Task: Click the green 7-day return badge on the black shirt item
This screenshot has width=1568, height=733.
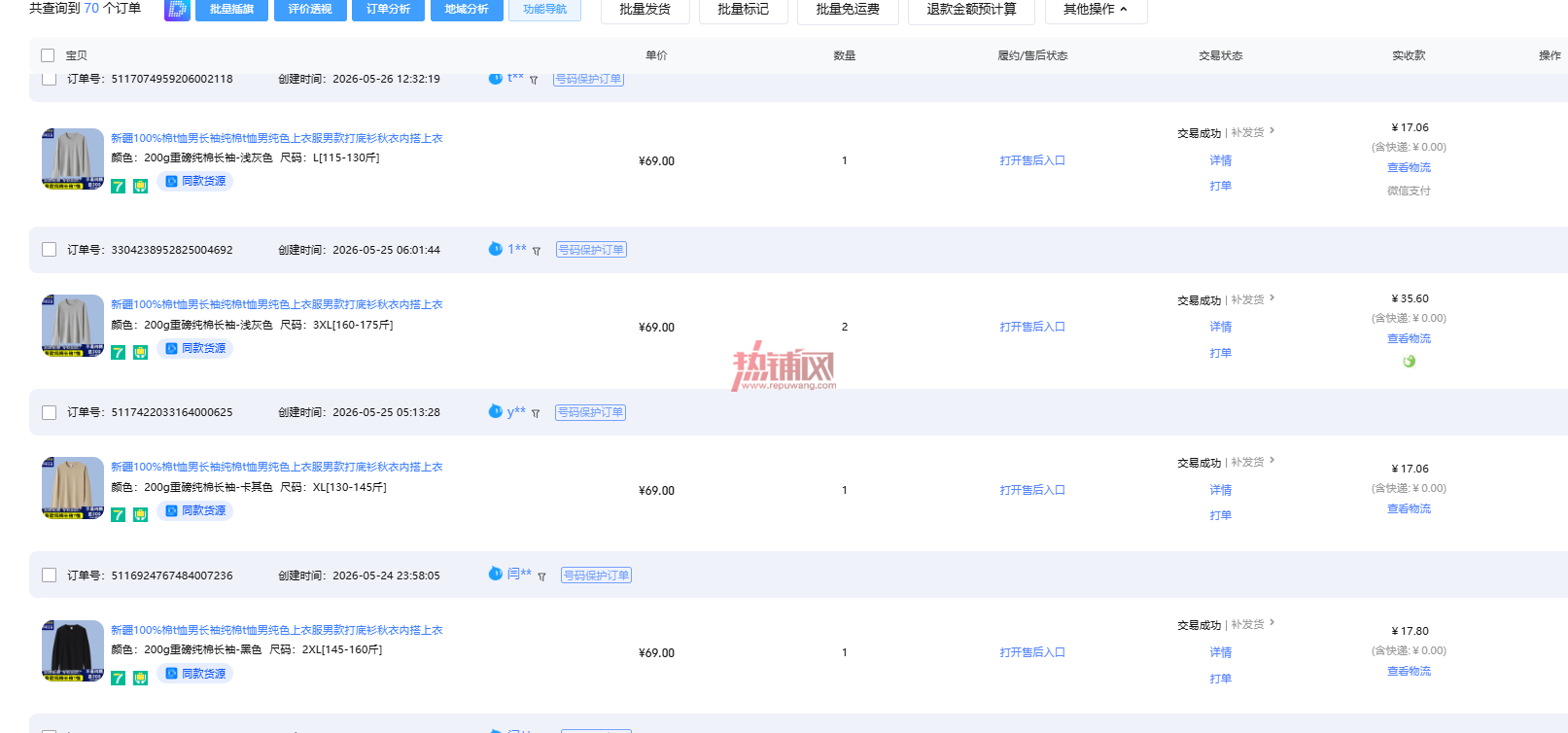Action: coord(118,678)
